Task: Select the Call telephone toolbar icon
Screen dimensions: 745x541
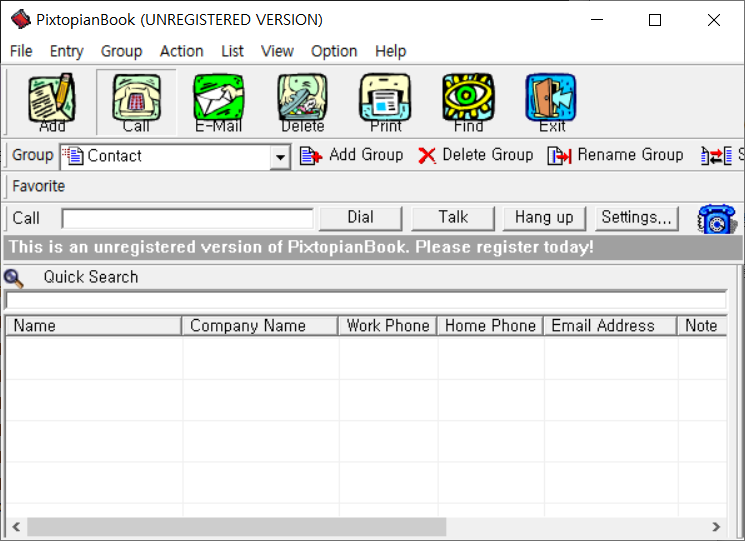Action: (136, 102)
